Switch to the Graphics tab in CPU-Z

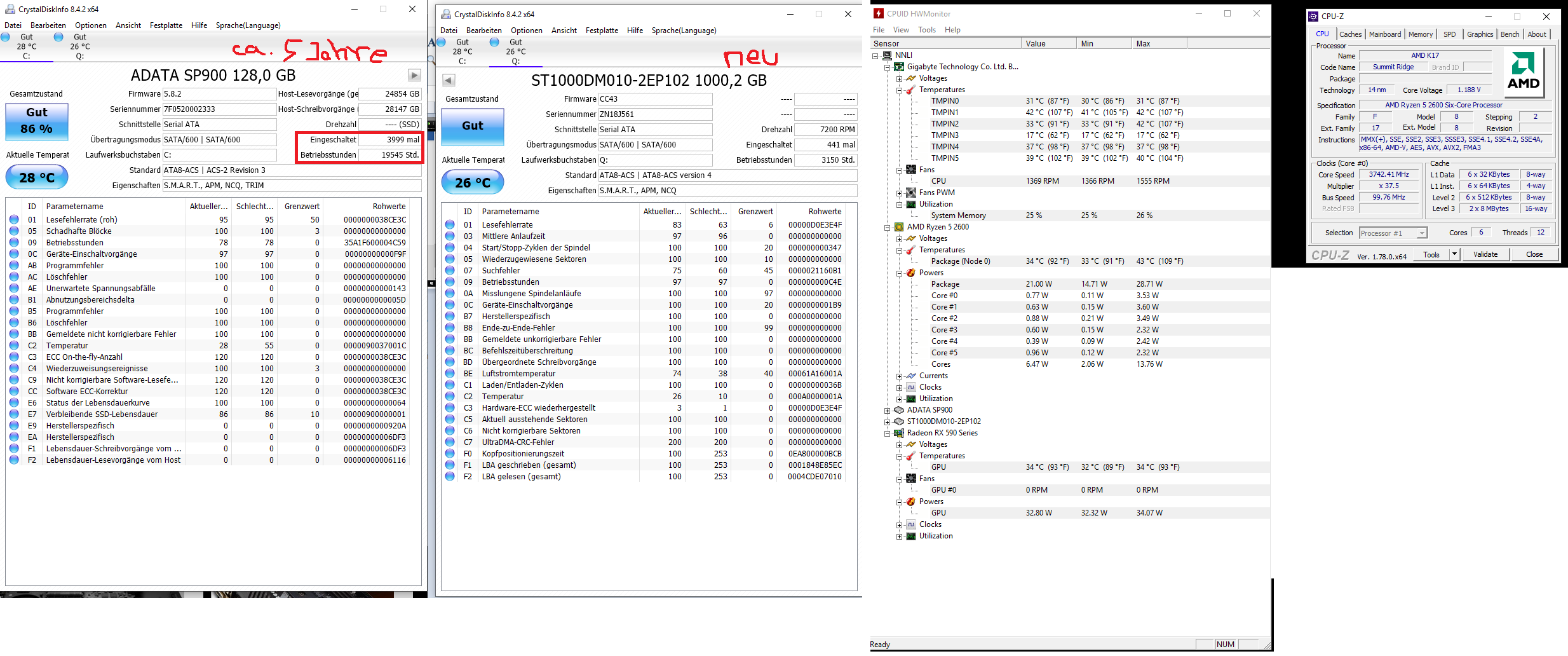point(1480,34)
